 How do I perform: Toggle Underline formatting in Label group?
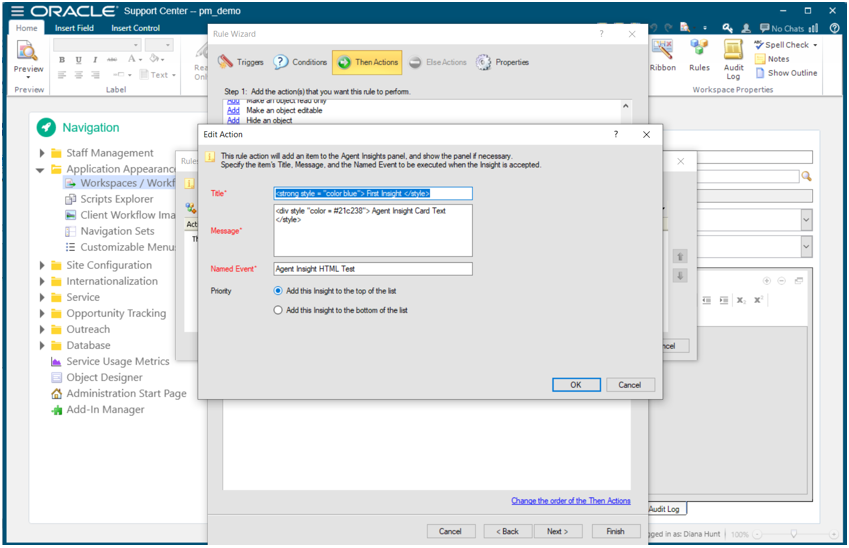coord(79,60)
